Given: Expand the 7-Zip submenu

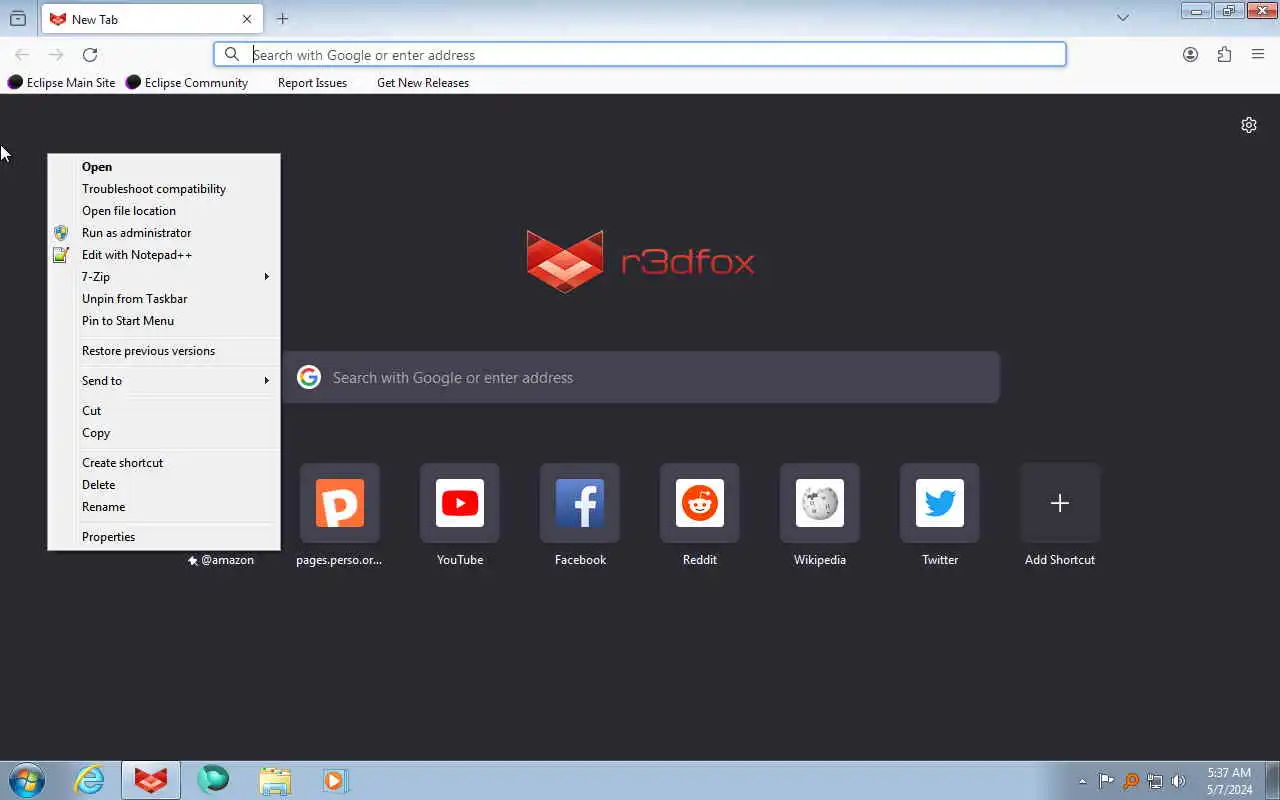Looking at the screenshot, I should coord(164,277).
